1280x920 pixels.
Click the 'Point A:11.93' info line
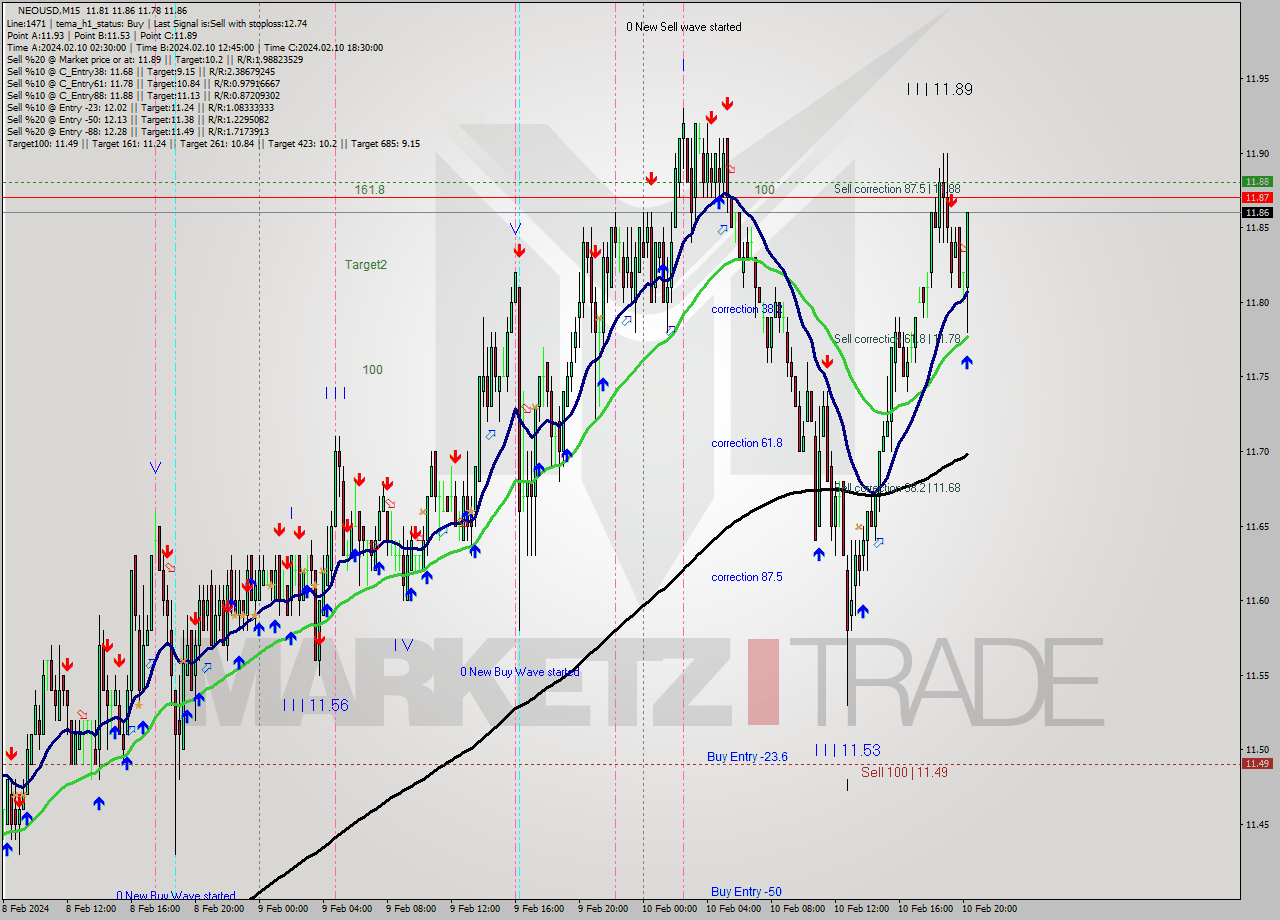pyautogui.click(x=102, y=35)
